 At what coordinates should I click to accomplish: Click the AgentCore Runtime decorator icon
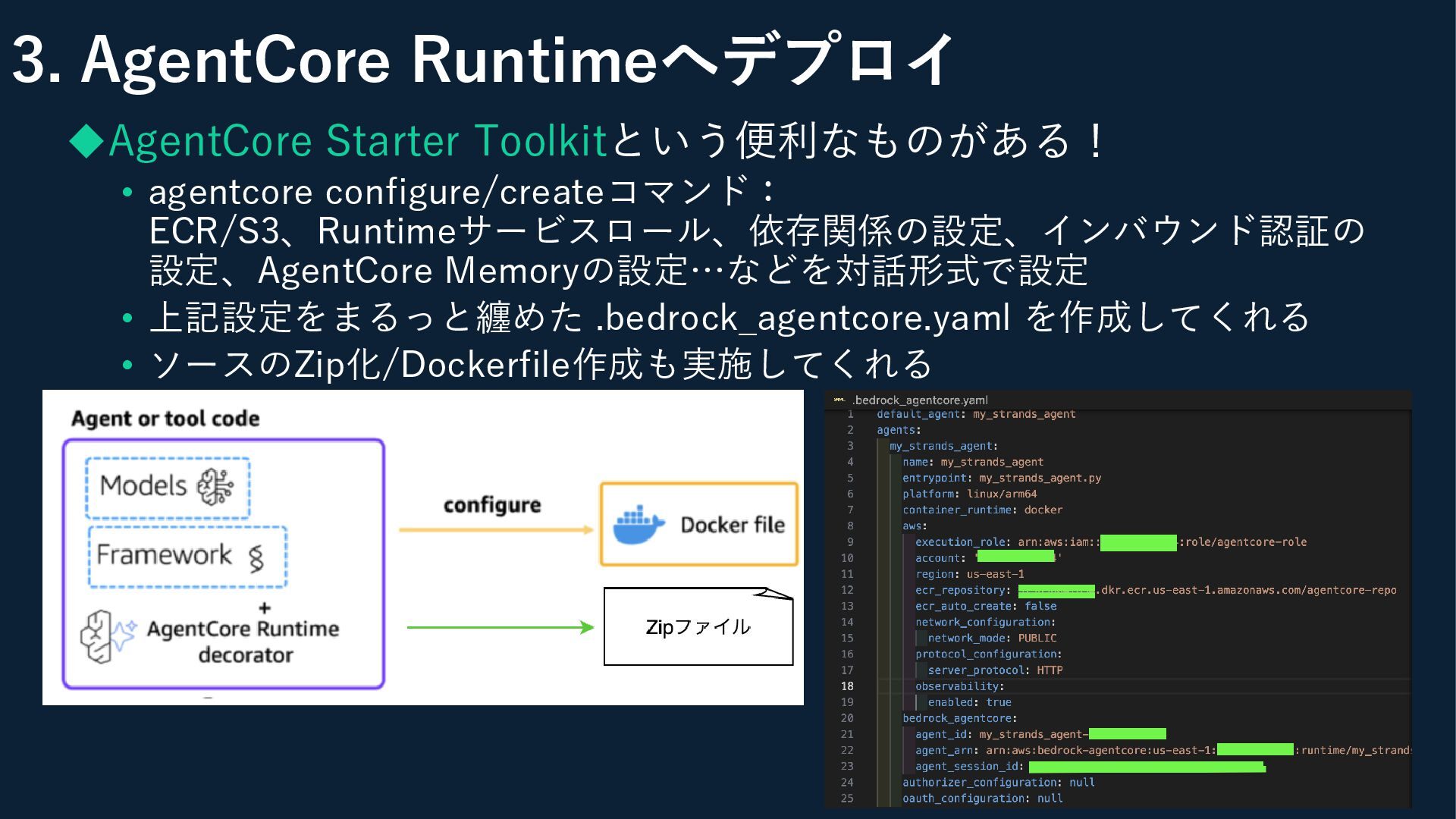107,635
